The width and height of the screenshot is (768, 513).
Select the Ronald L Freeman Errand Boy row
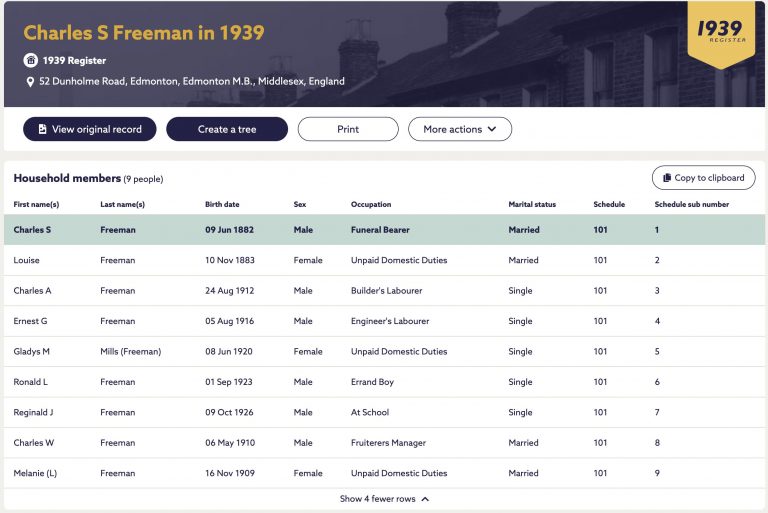[384, 382]
